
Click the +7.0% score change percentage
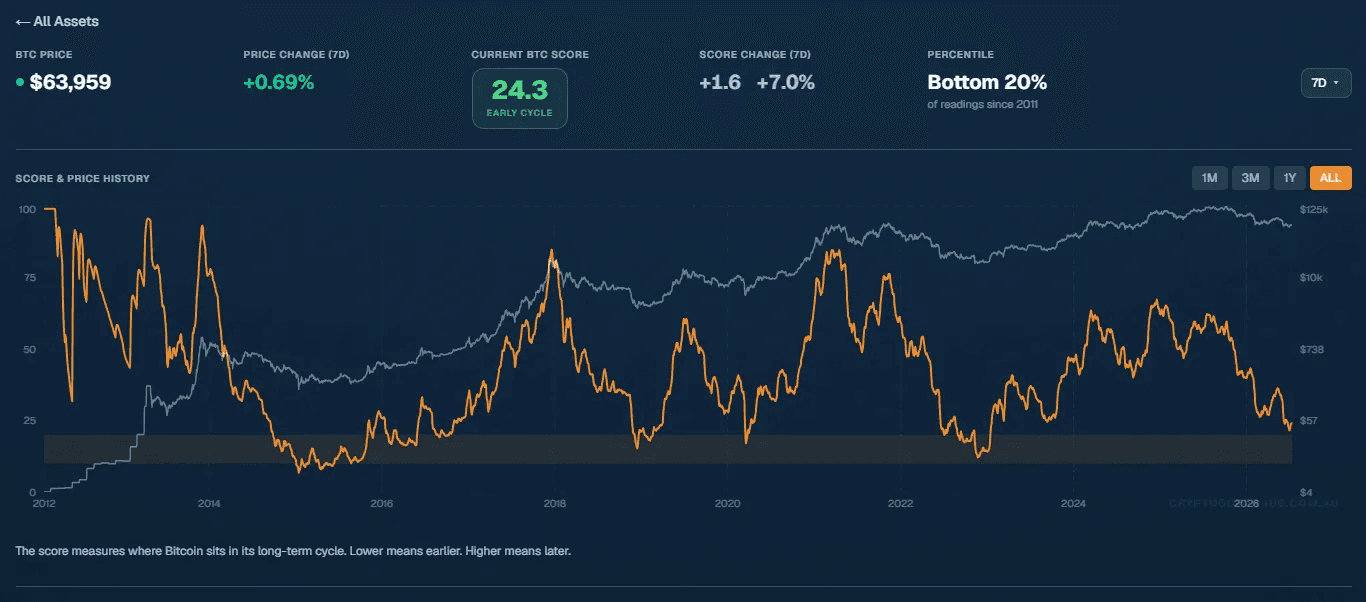[786, 83]
